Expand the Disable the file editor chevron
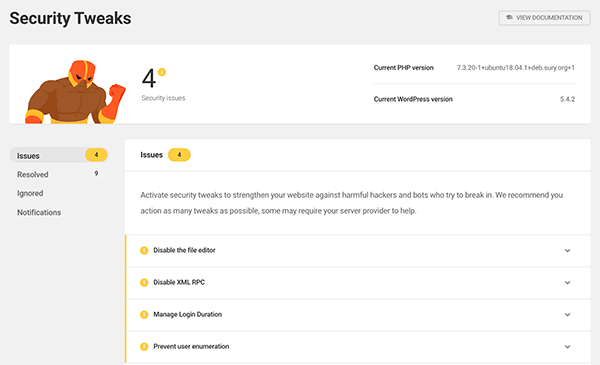600x365 pixels. tap(567, 251)
